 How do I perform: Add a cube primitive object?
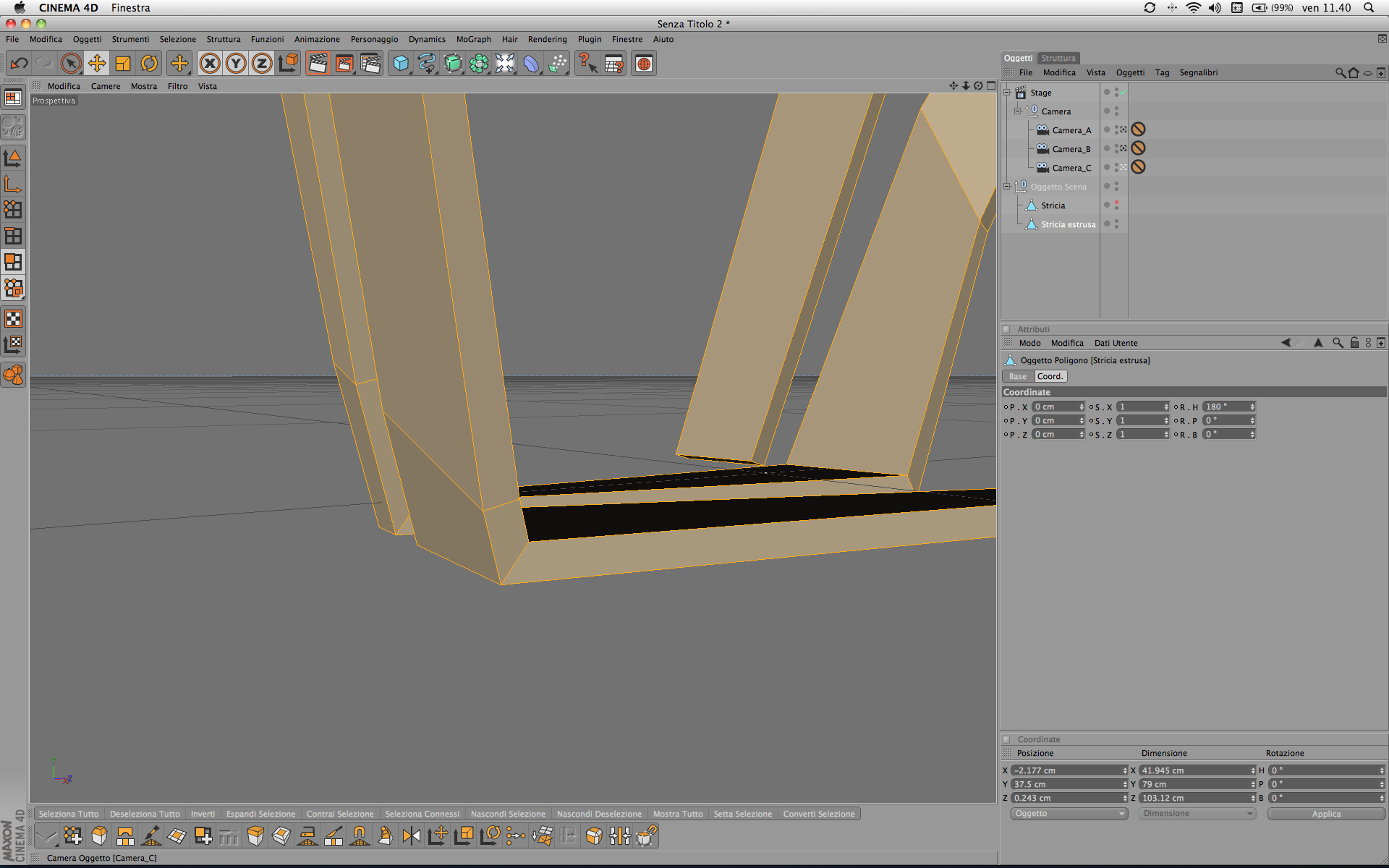(x=400, y=64)
